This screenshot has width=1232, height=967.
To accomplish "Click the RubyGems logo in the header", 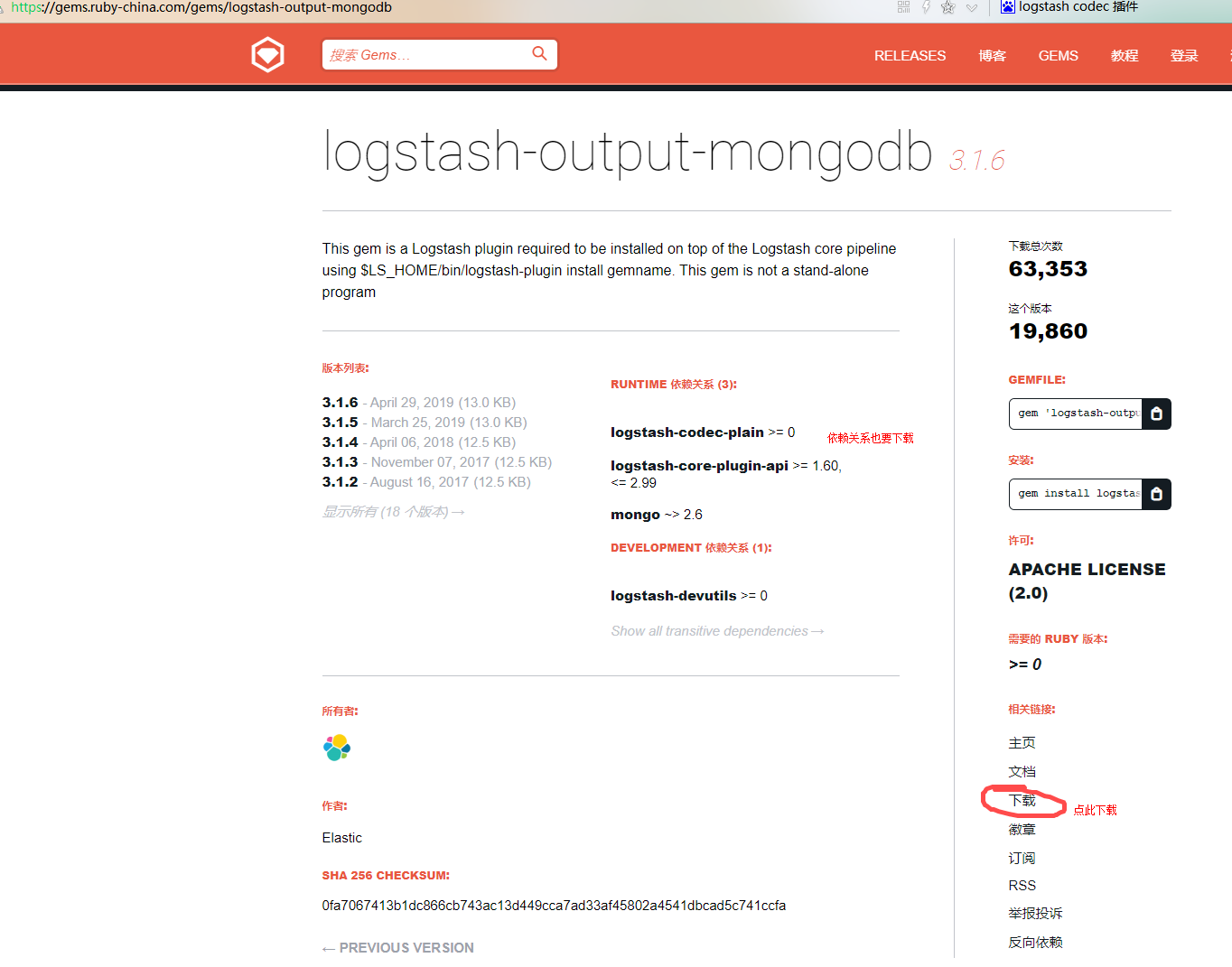I will [x=267, y=54].
